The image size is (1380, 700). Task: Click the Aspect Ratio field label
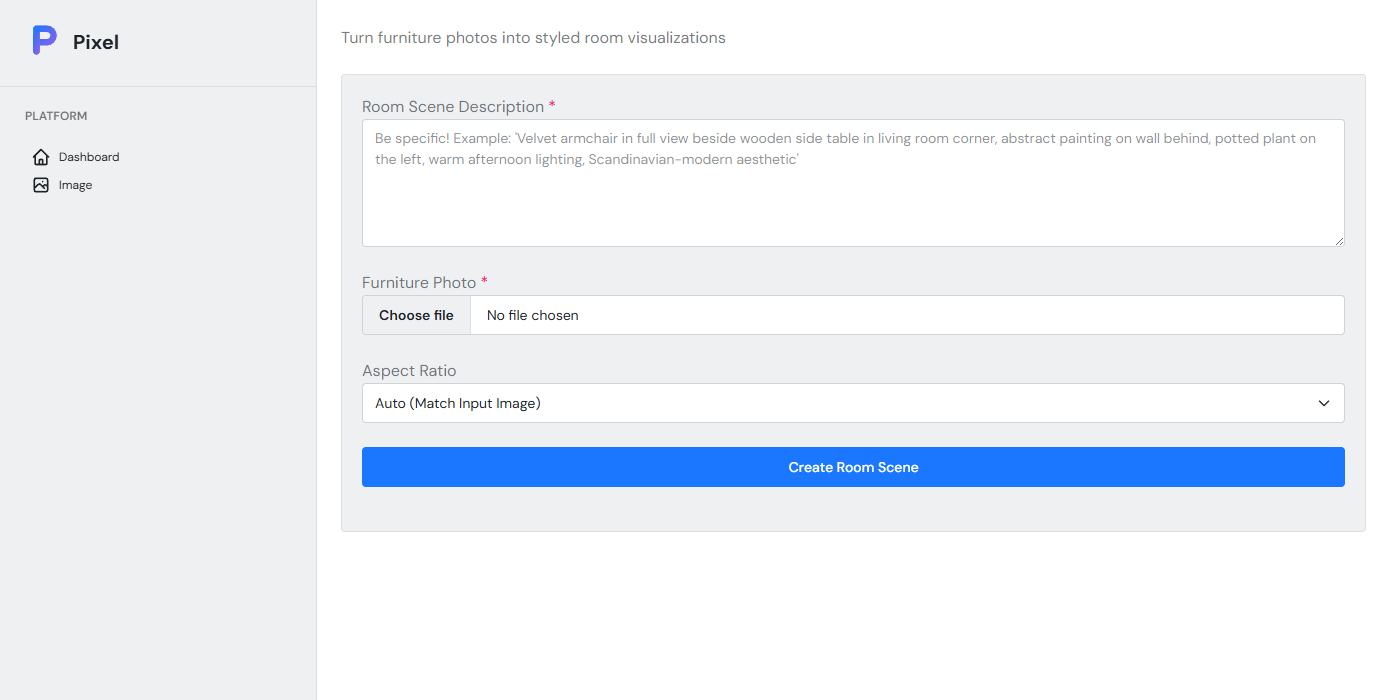[409, 370]
